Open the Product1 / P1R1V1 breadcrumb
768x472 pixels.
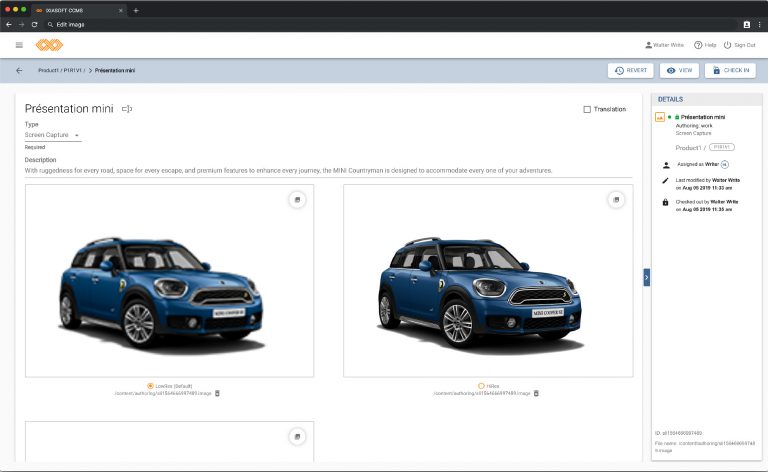click(x=61, y=71)
